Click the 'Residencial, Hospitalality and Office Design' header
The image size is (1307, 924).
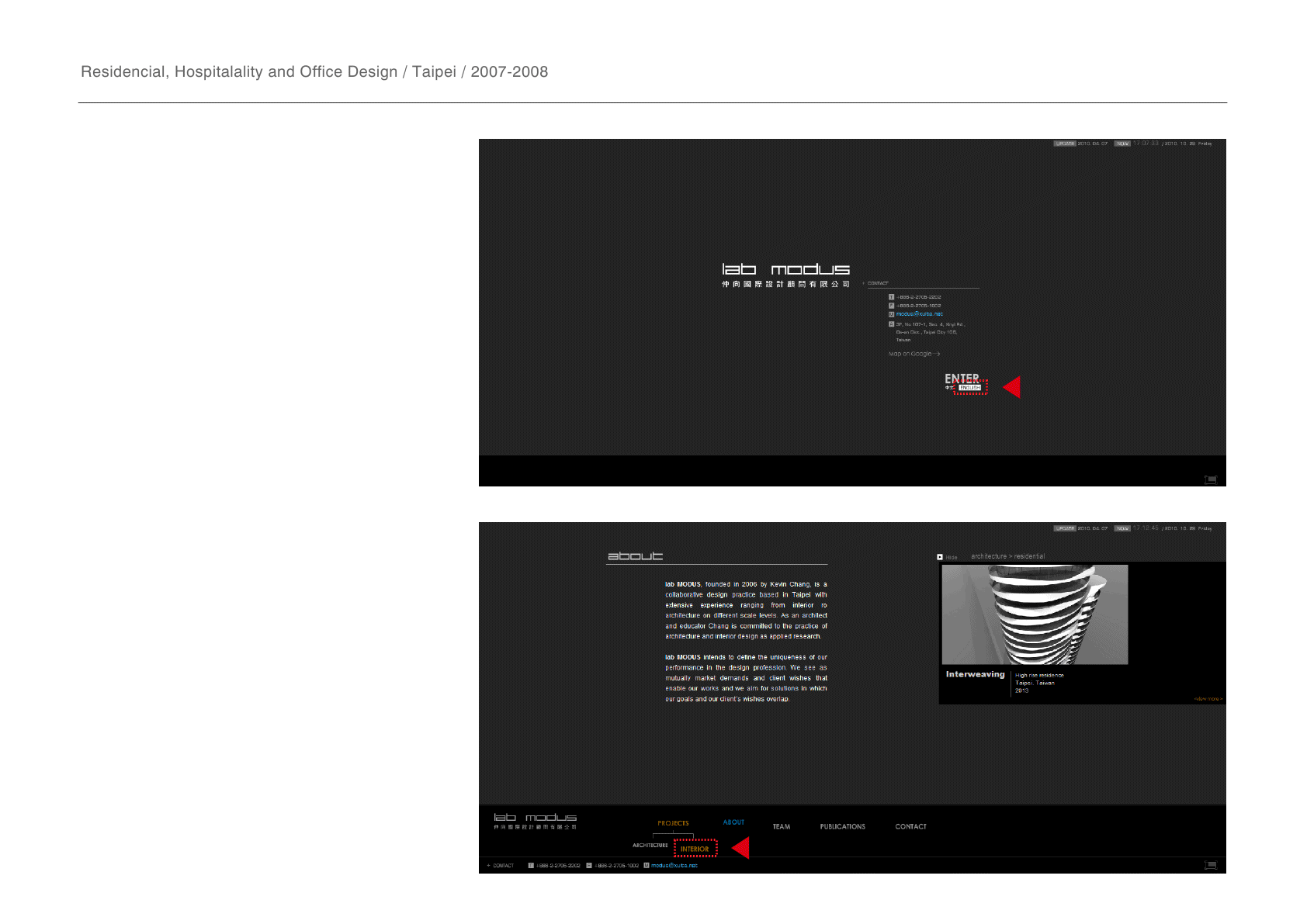[x=314, y=71]
